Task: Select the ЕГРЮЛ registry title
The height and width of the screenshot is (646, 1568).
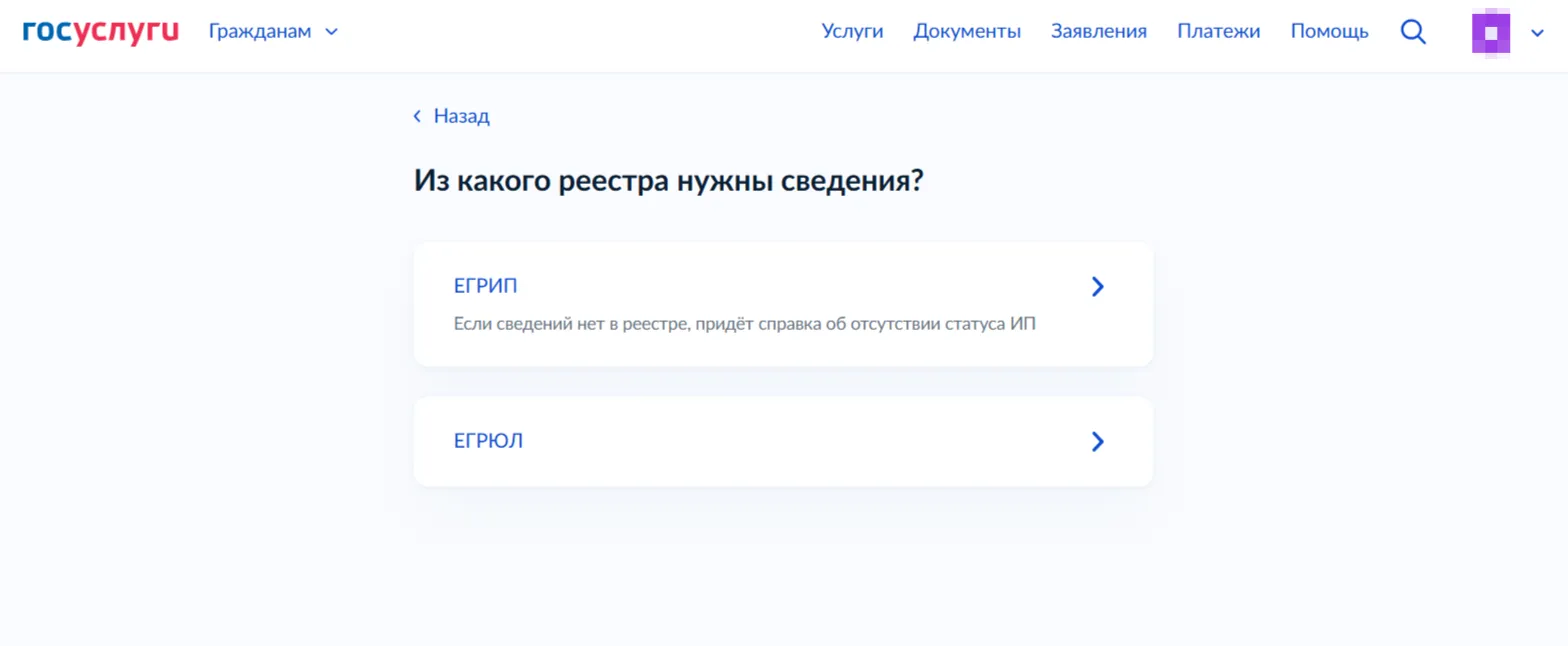Action: [x=488, y=441]
